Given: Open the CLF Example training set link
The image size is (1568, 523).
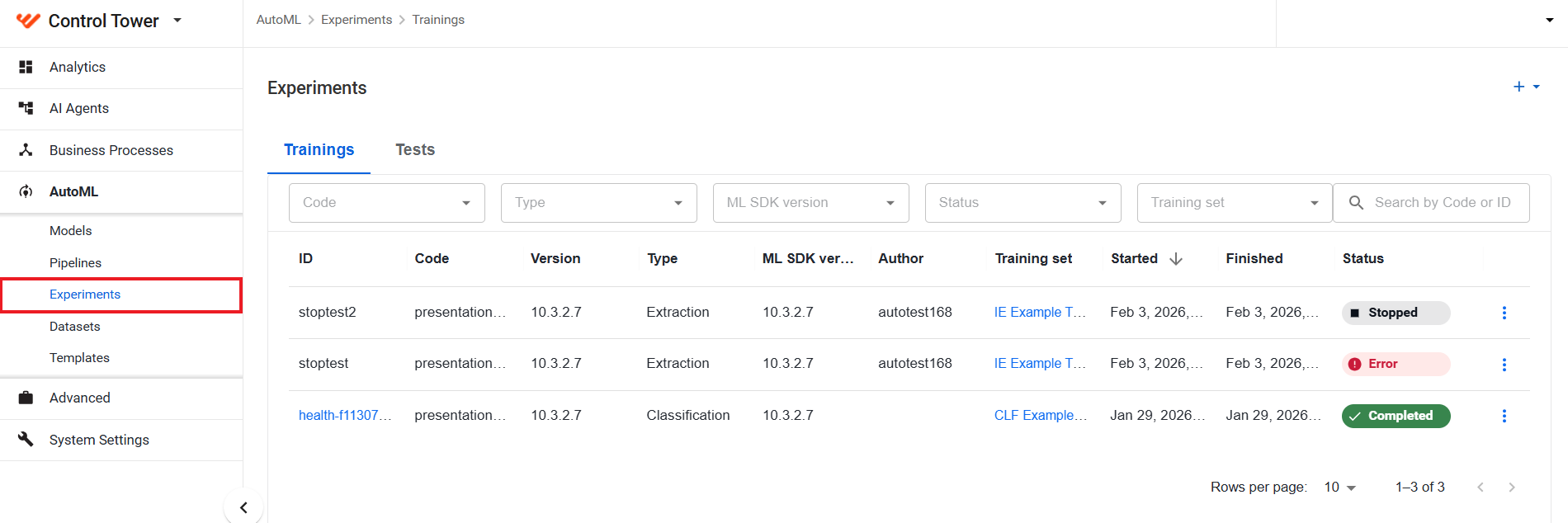Looking at the screenshot, I should pyautogui.click(x=1041, y=416).
